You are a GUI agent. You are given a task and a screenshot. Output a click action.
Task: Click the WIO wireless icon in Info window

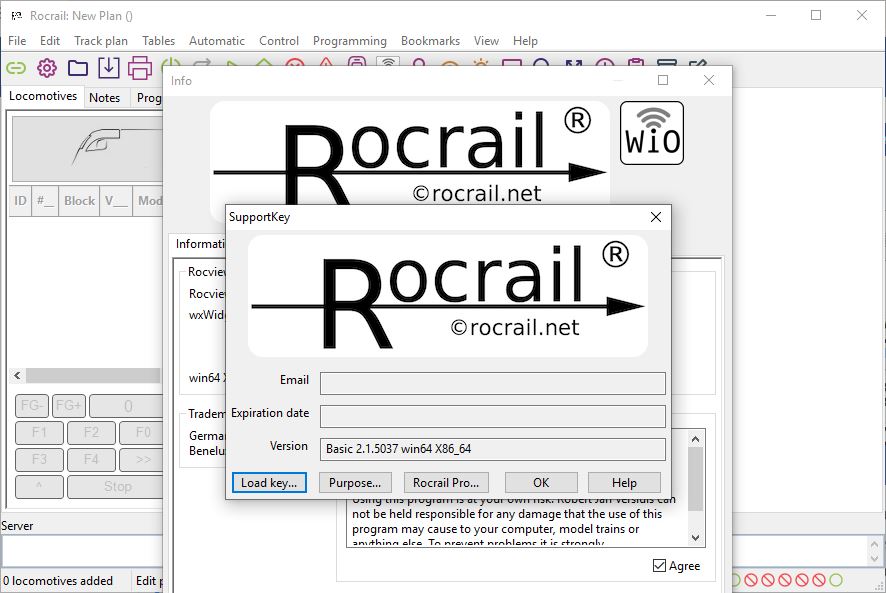(x=652, y=133)
